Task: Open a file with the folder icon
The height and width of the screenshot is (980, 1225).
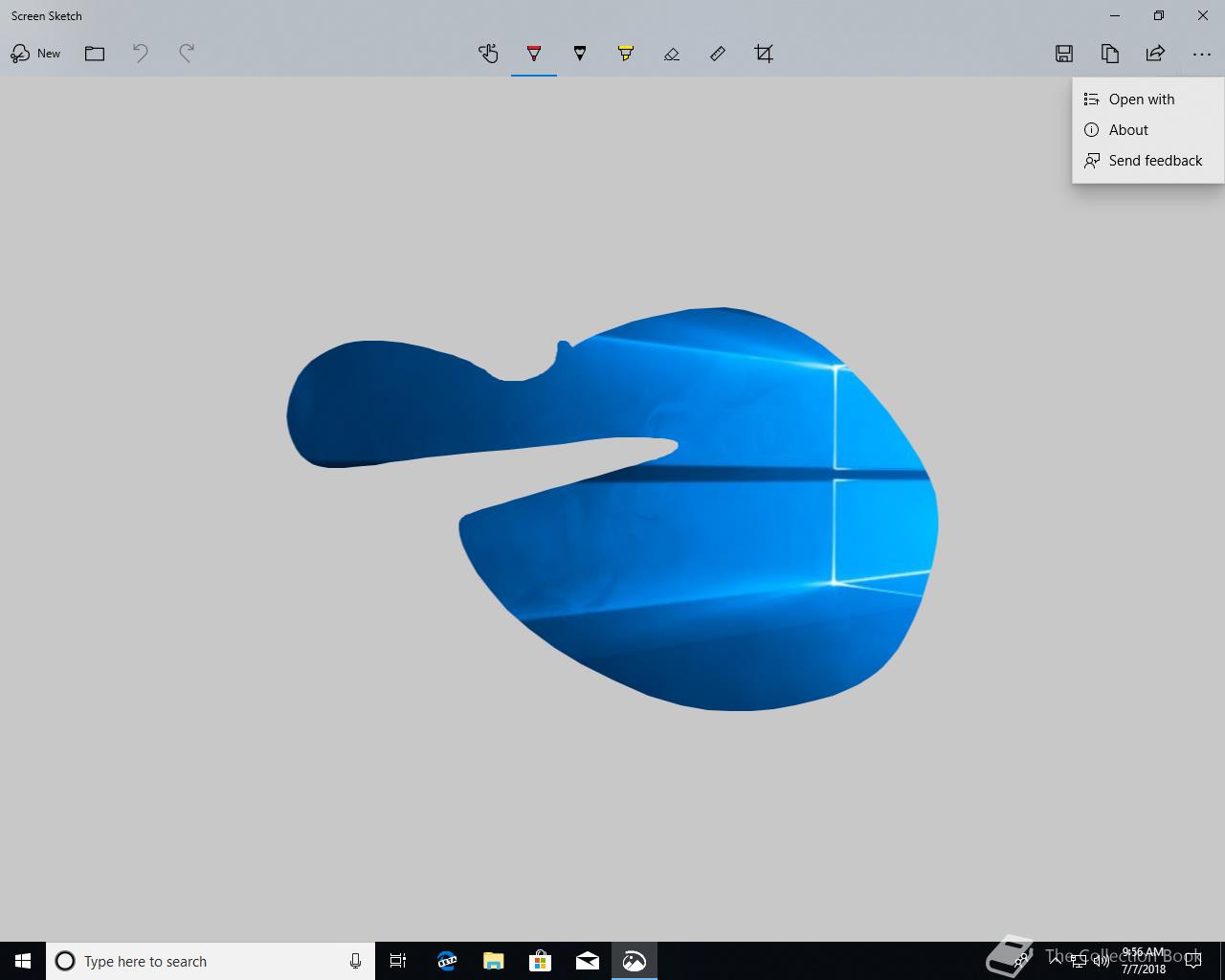Action: [95, 54]
